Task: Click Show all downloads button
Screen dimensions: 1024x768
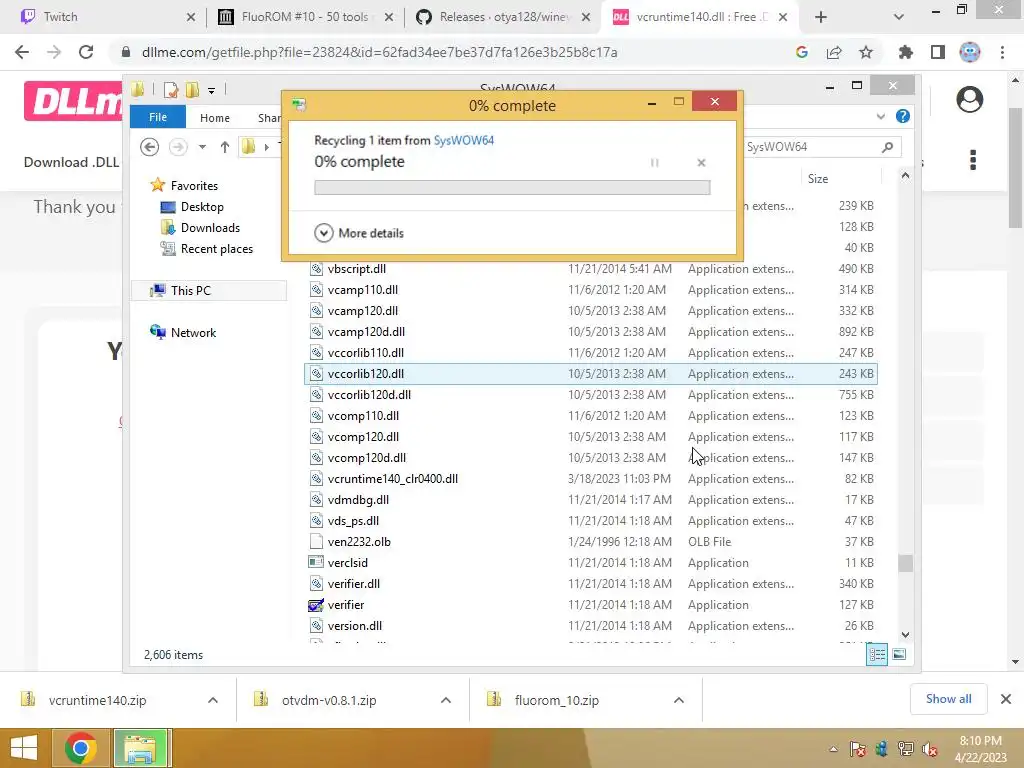Action: pyautogui.click(x=948, y=699)
